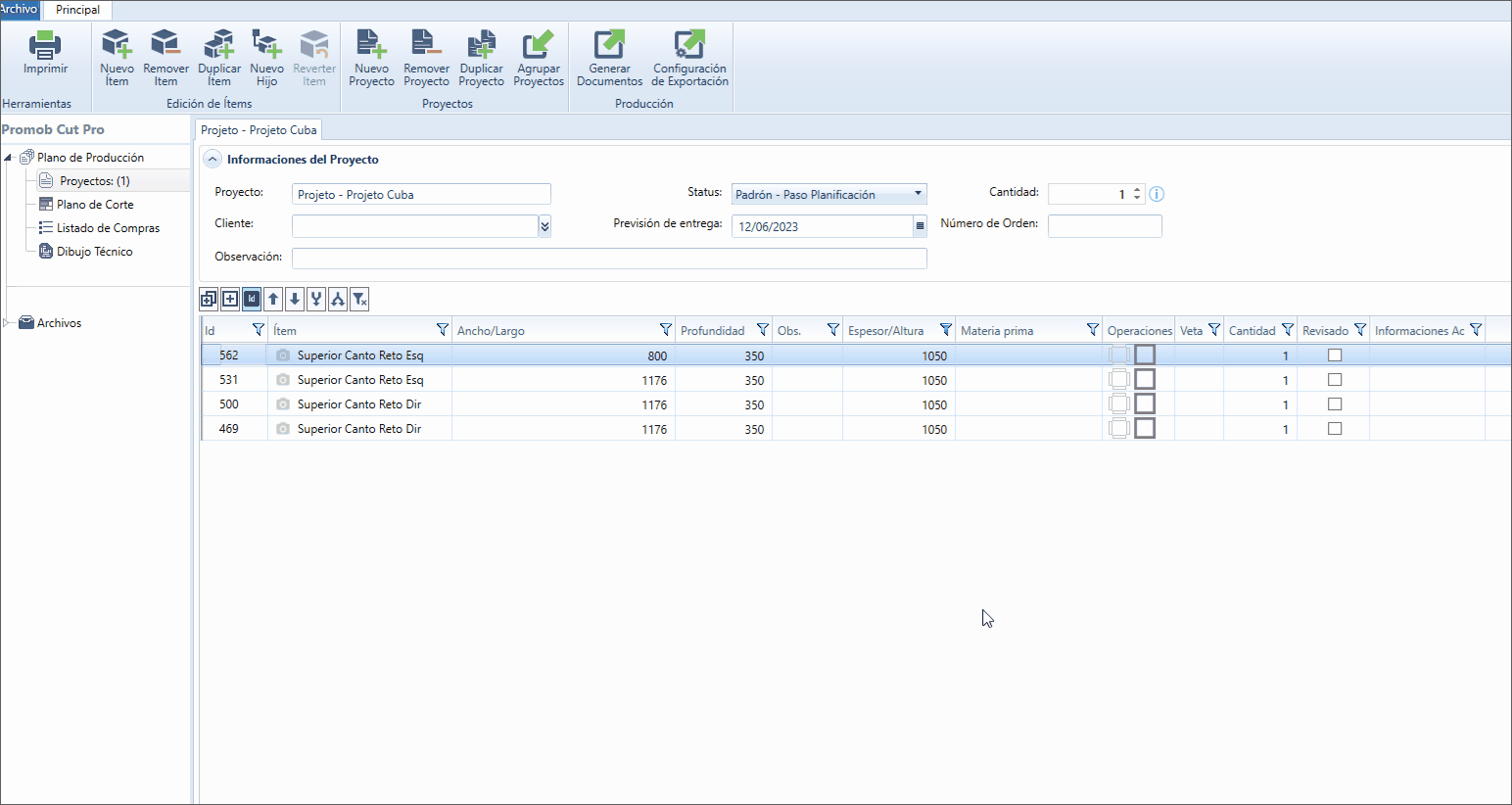The height and width of the screenshot is (805, 1512).
Task: Click the camera icon in row 562
Action: [283, 355]
